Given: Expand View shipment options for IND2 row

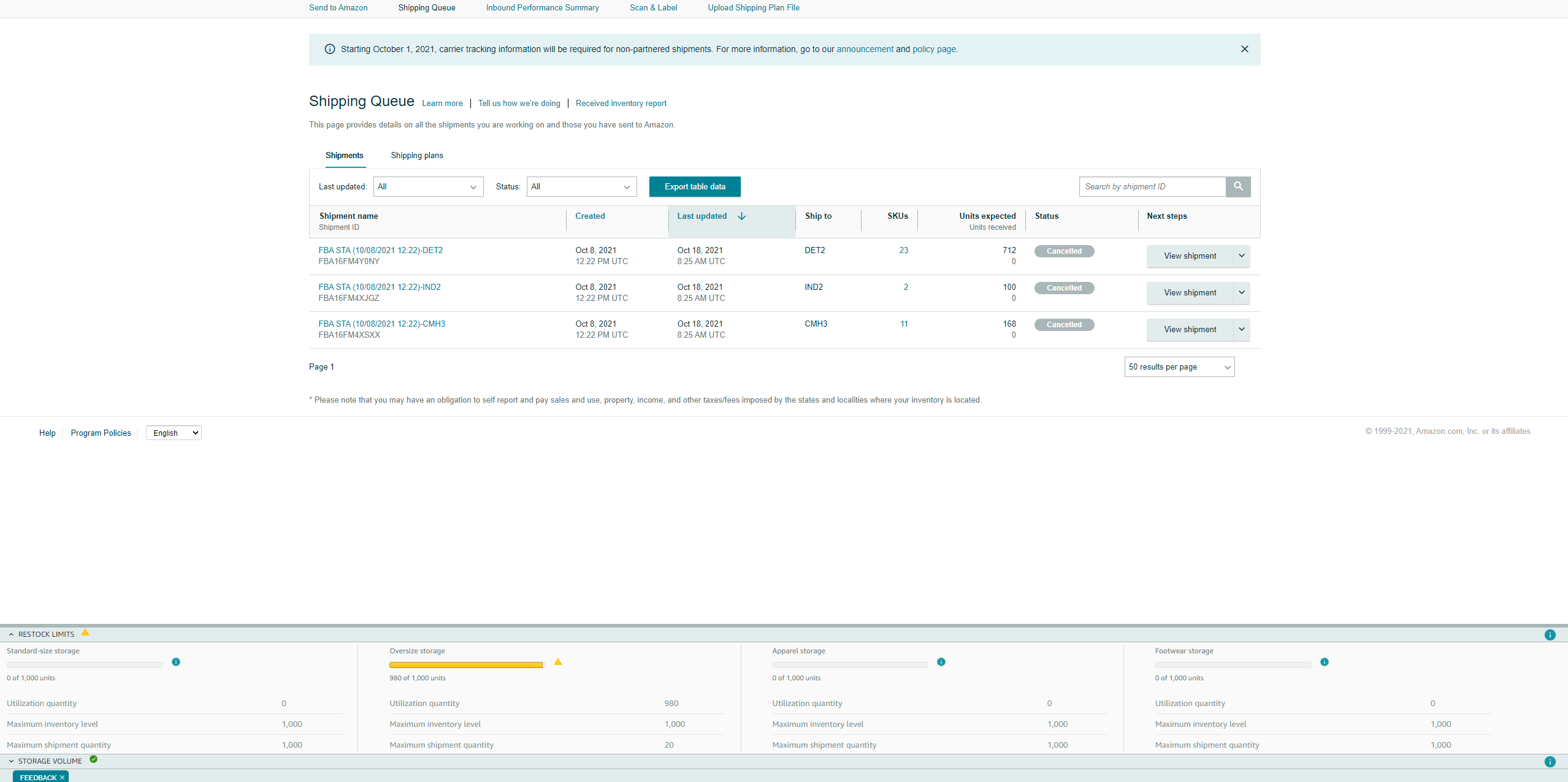Looking at the screenshot, I should (1242, 292).
